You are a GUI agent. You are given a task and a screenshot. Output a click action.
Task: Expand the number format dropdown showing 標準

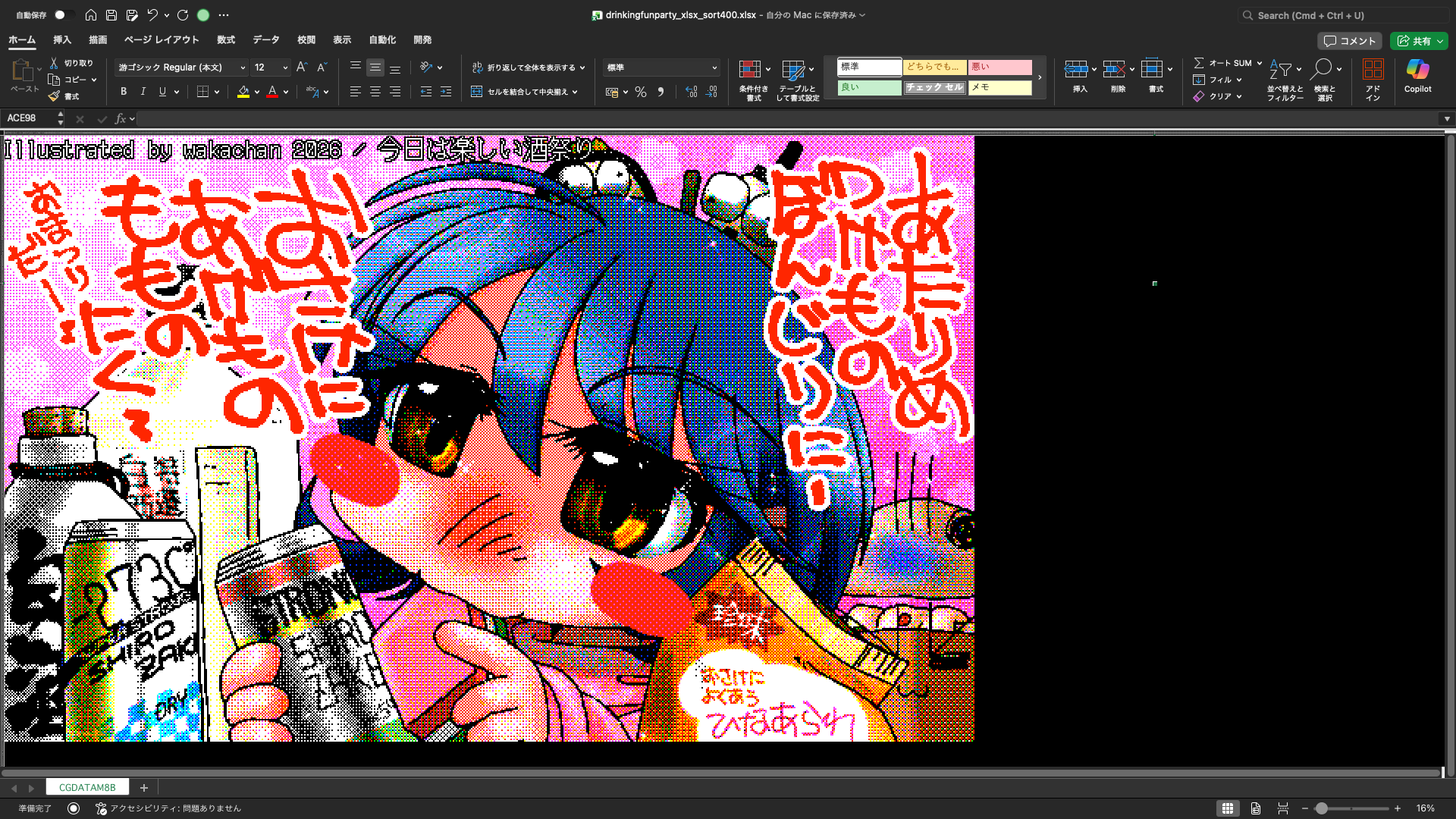click(x=714, y=67)
